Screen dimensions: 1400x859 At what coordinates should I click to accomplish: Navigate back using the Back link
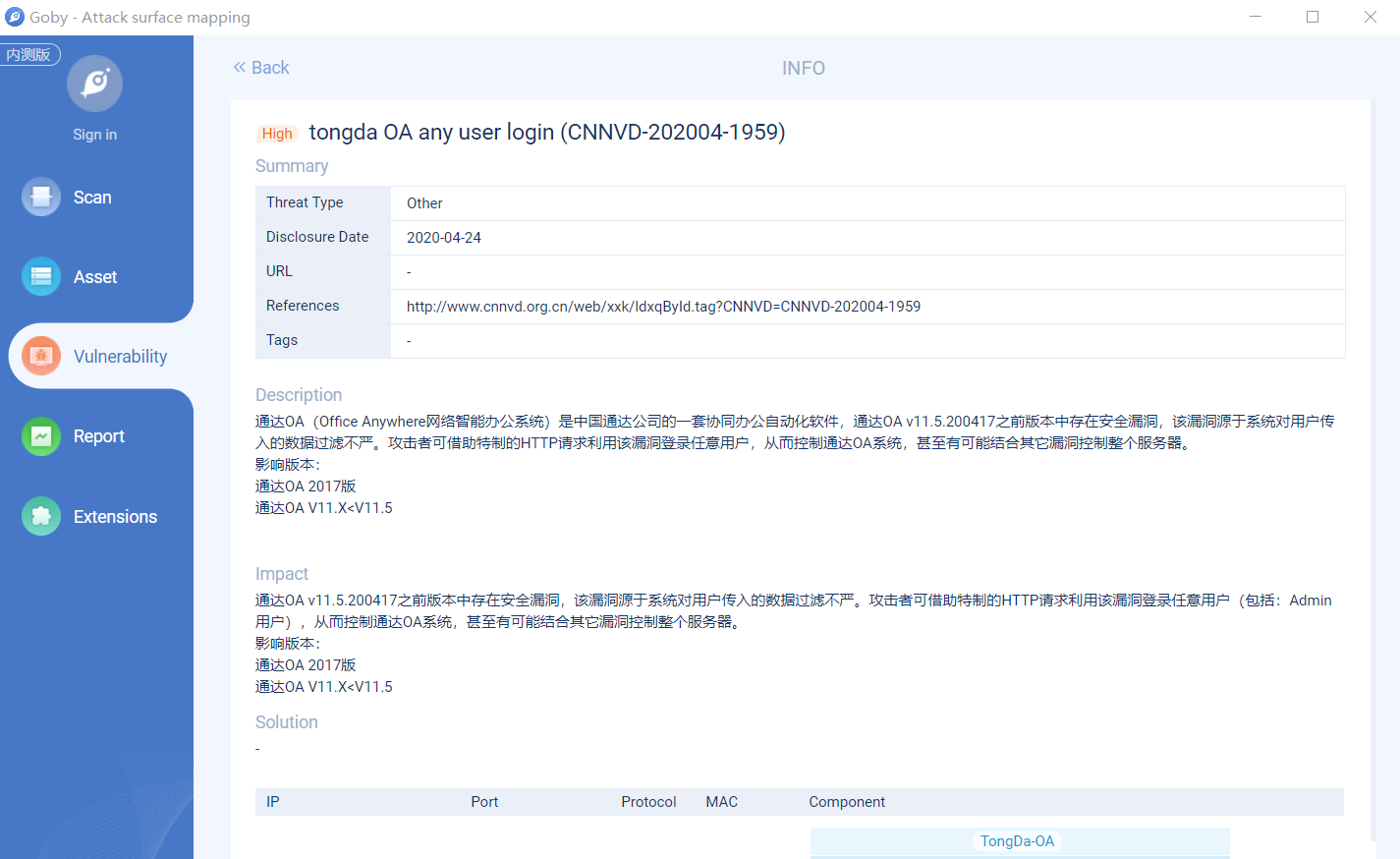[268, 67]
